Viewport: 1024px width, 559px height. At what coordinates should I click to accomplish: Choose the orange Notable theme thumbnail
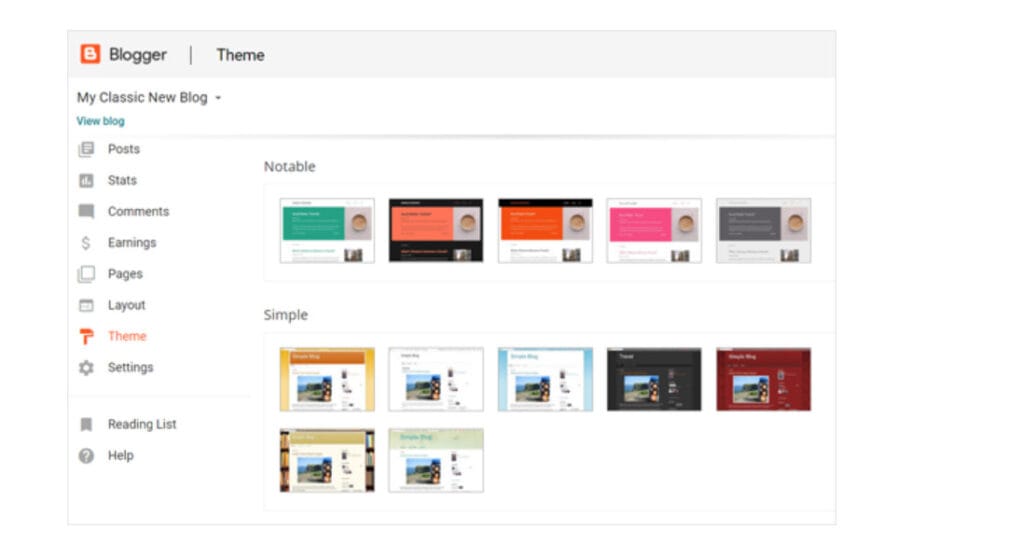[x=545, y=231]
